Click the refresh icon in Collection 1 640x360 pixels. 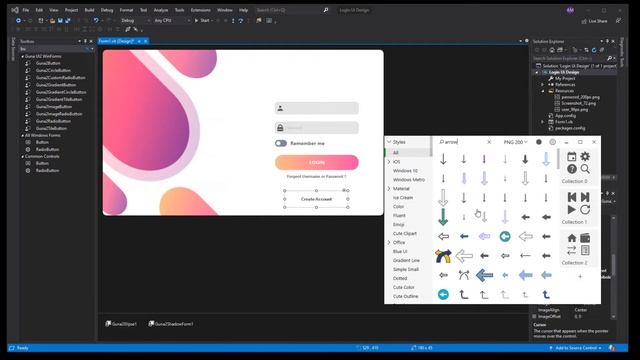585,209
